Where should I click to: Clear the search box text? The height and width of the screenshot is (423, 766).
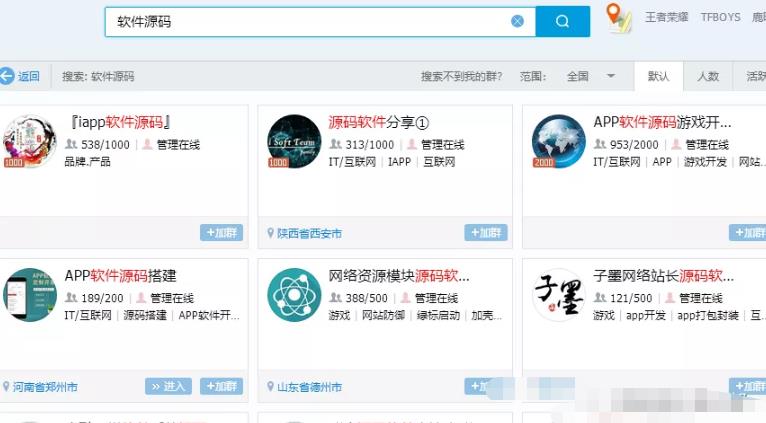(517, 21)
